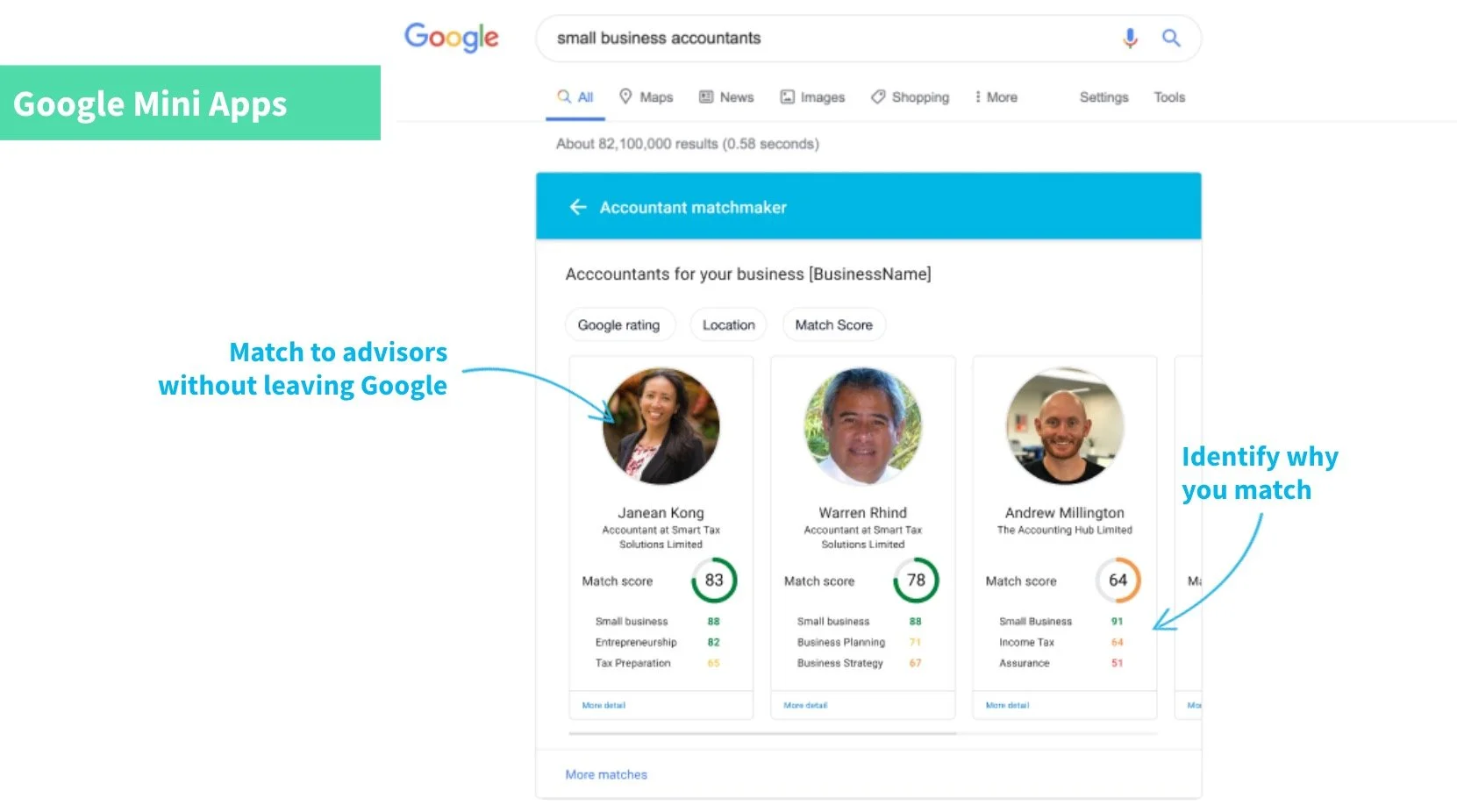Viewport: 1457px width, 812px height.
Task: Open More detail for Warren Rhind
Action: tap(805, 705)
